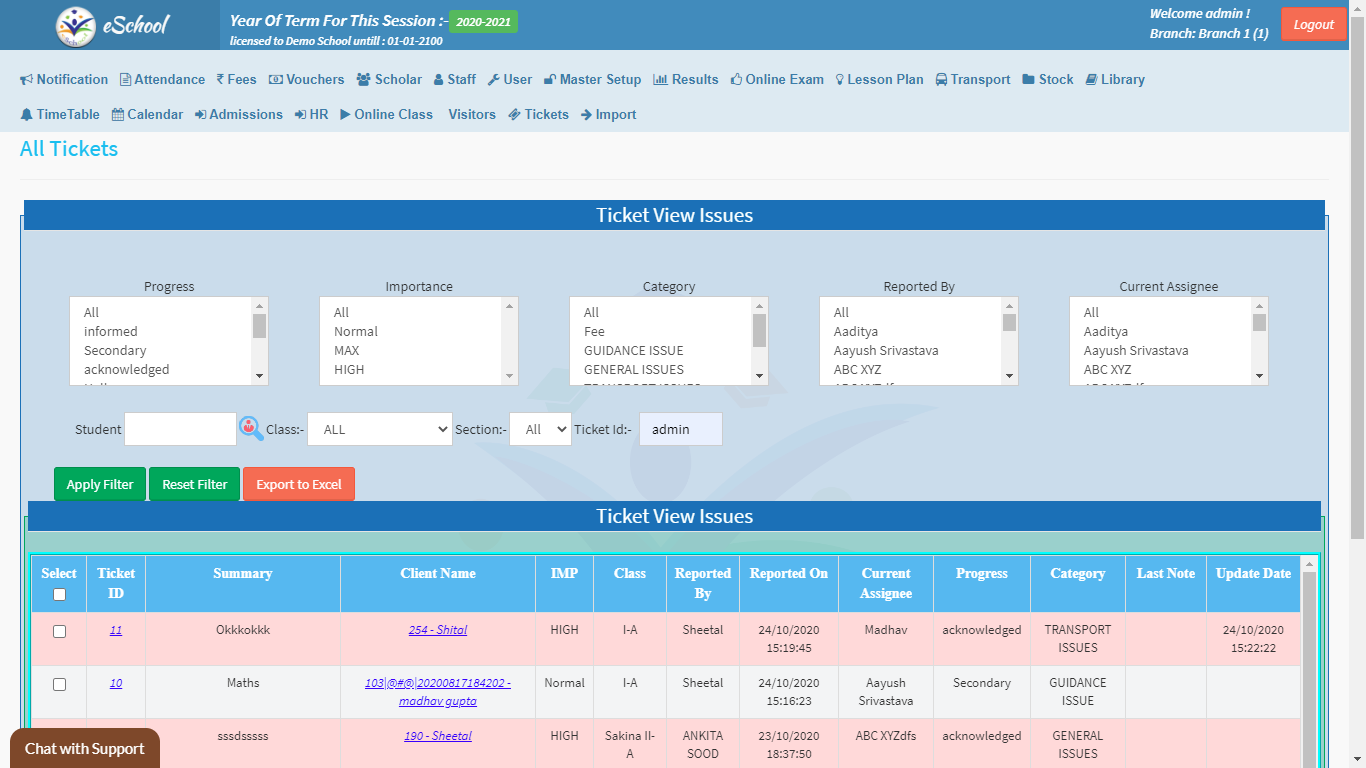The height and width of the screenshot is (768, 1366).
Task: Toggle the select-all checkbox in table header
Action: [x=59, y=595]
